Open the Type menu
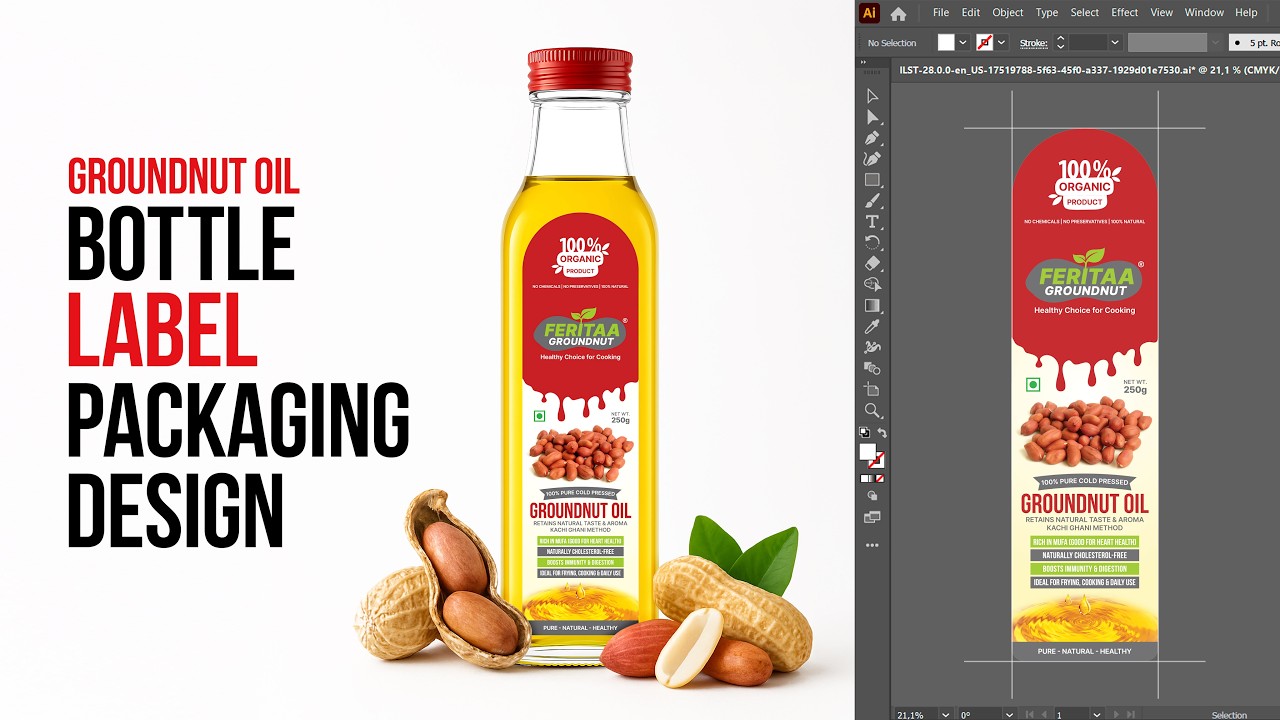Screen dimensions: 1280x720 click(1047, 13)
